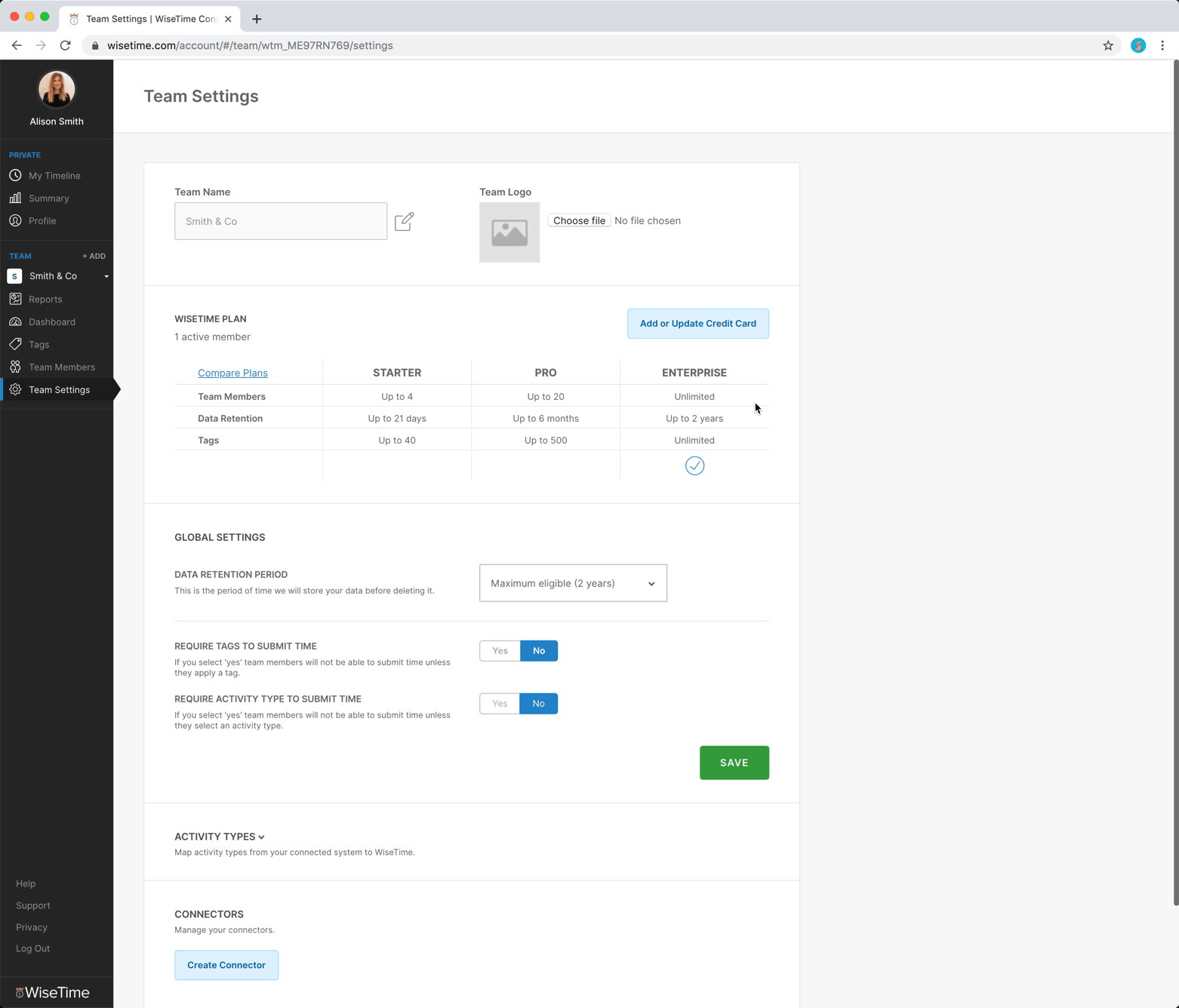1179x1008 pixels.
Task: Click the Choose file button
Action: click(x=579, y=220)
